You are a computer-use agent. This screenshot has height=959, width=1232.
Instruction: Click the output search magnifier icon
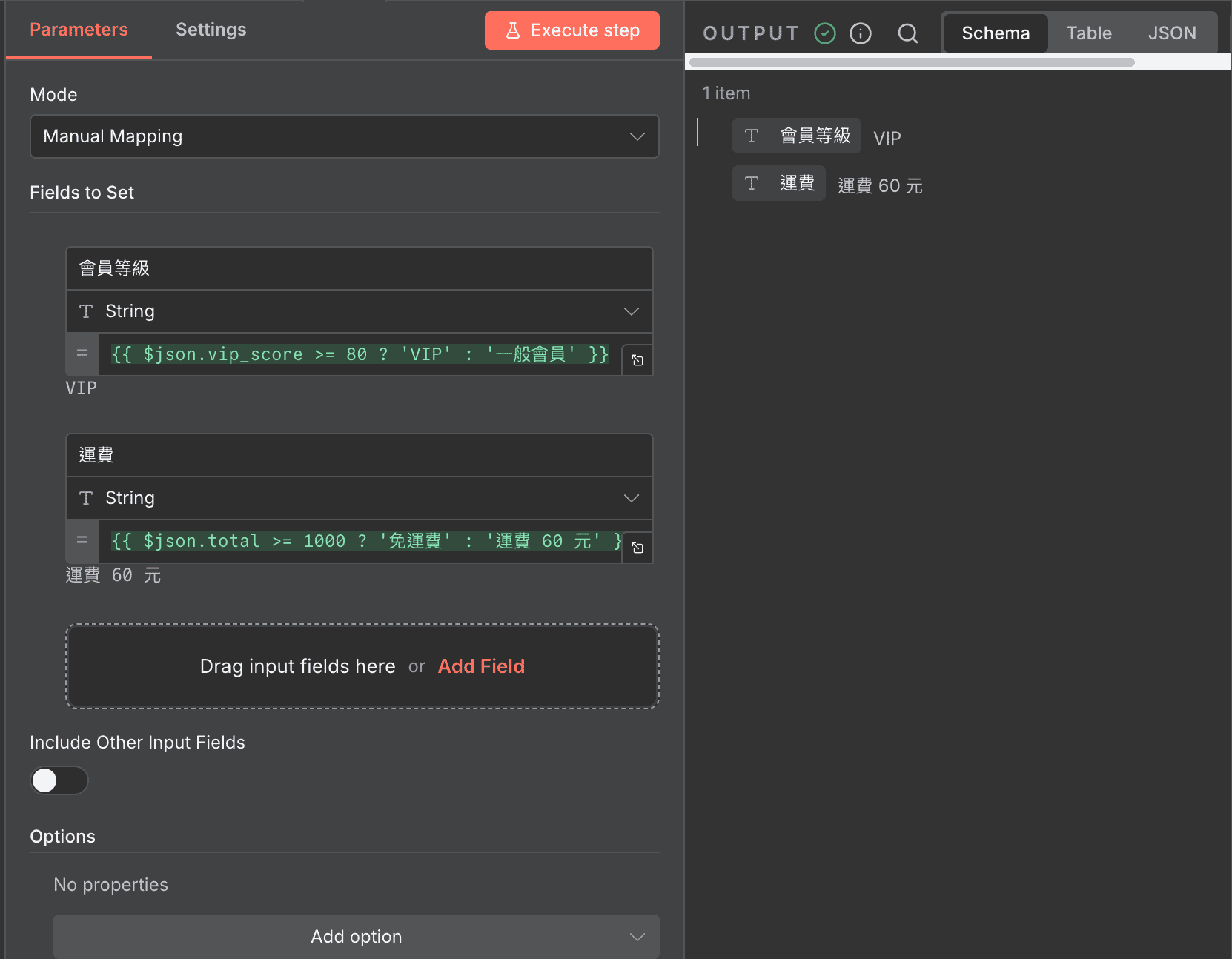(907, 33)
